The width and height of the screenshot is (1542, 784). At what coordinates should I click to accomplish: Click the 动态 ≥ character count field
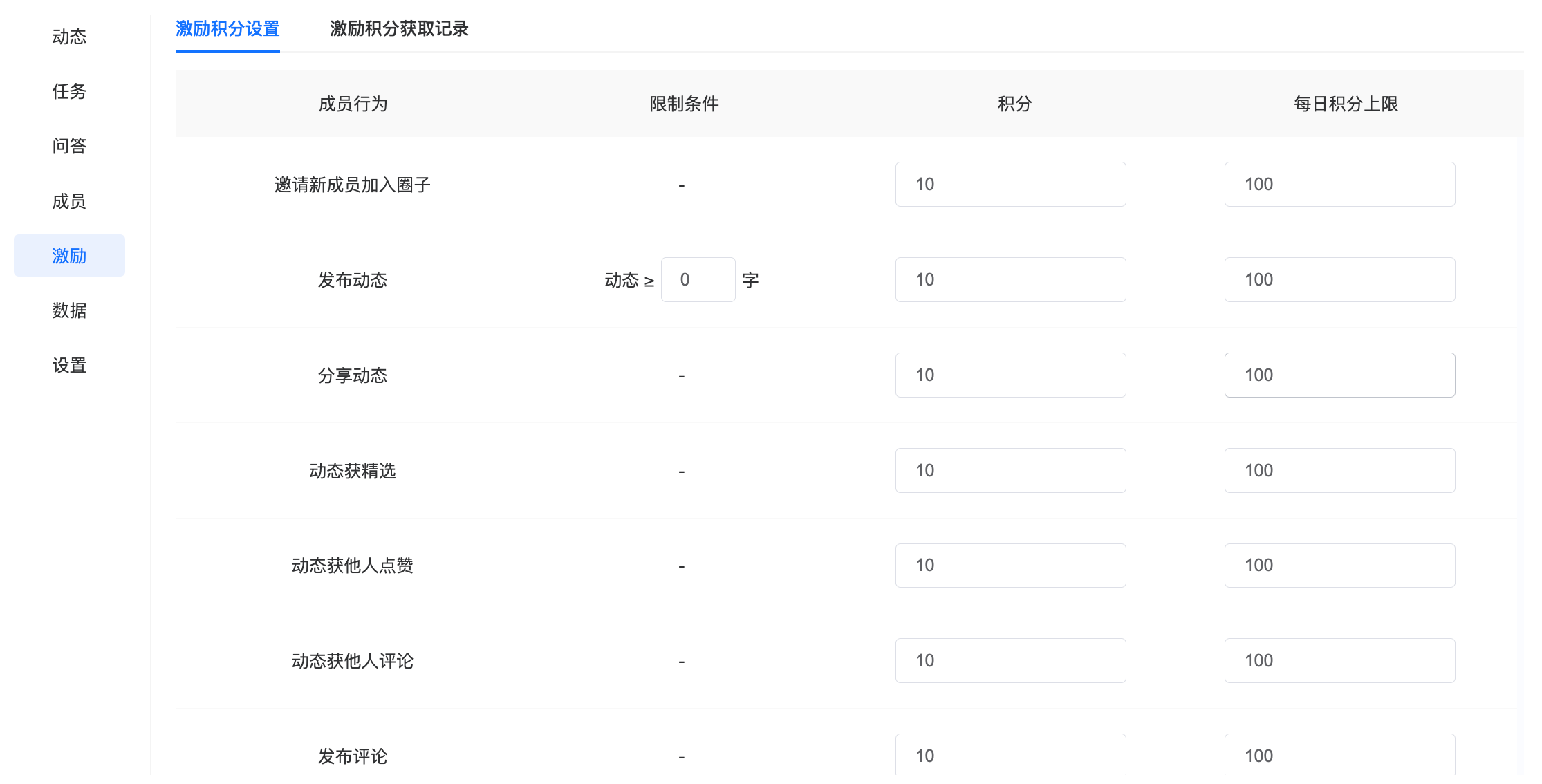(698, 280)
